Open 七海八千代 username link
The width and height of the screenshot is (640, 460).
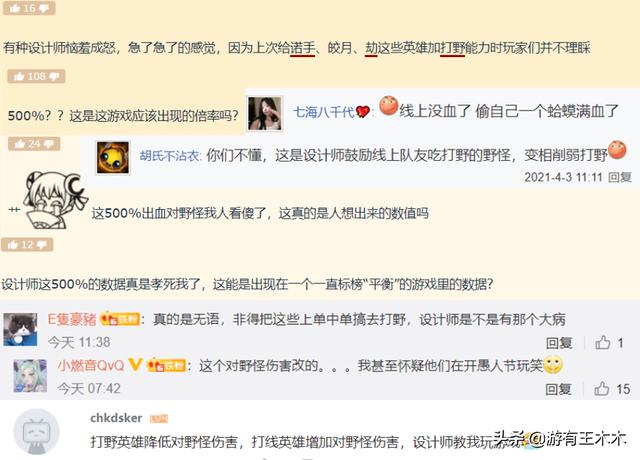[324, 112]
